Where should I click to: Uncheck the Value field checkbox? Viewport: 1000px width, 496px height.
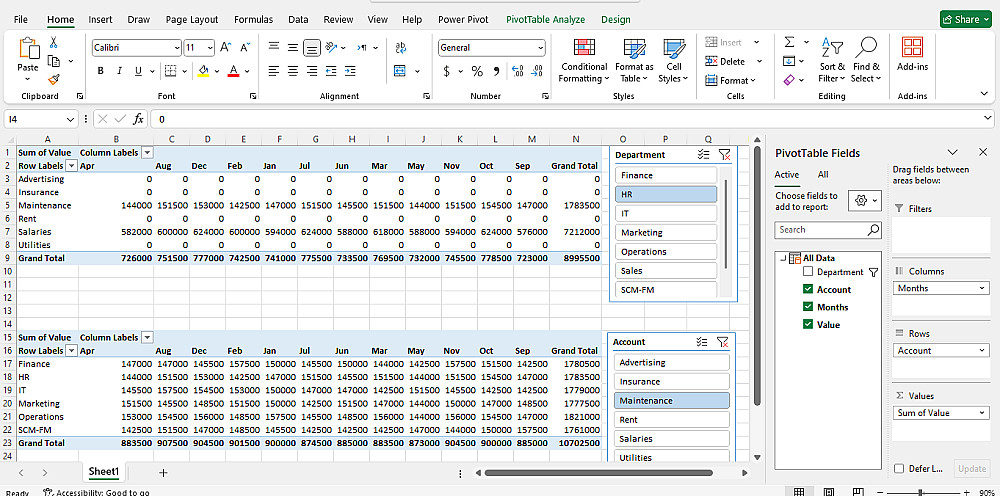(808, 325)
